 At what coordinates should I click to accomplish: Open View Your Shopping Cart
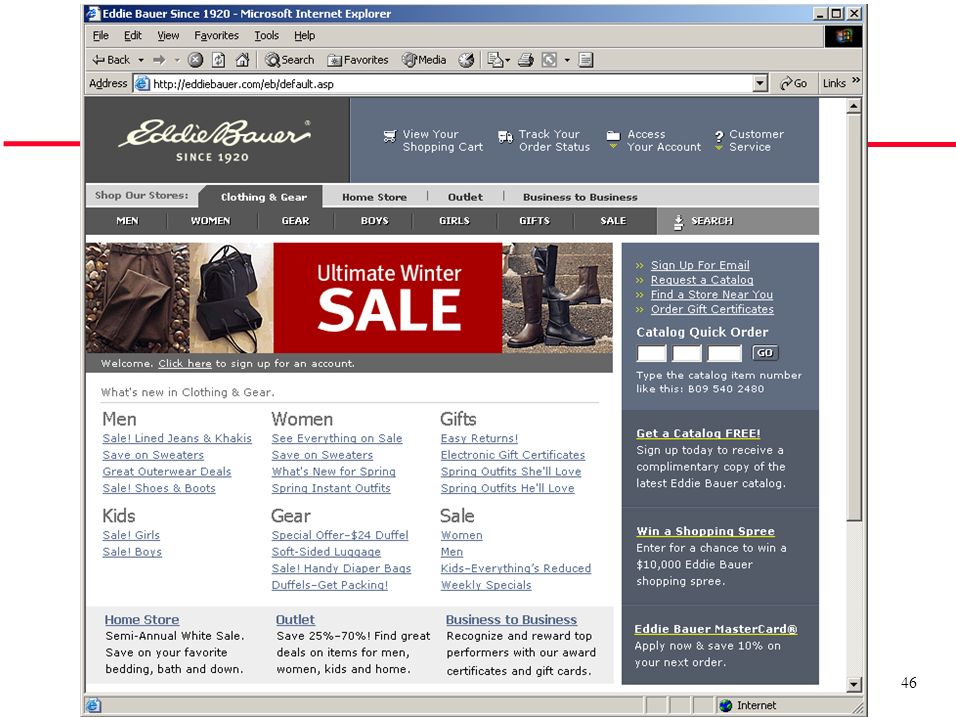tap(443, 140)
